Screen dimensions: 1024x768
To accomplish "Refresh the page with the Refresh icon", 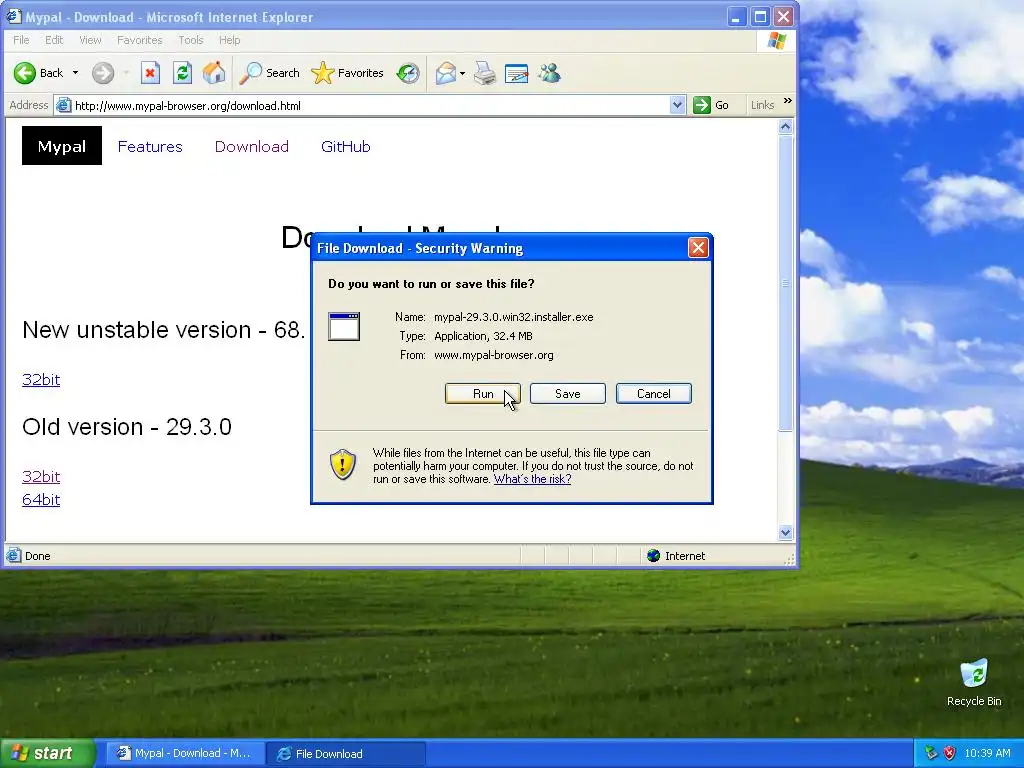I will [x=182, y=73].
